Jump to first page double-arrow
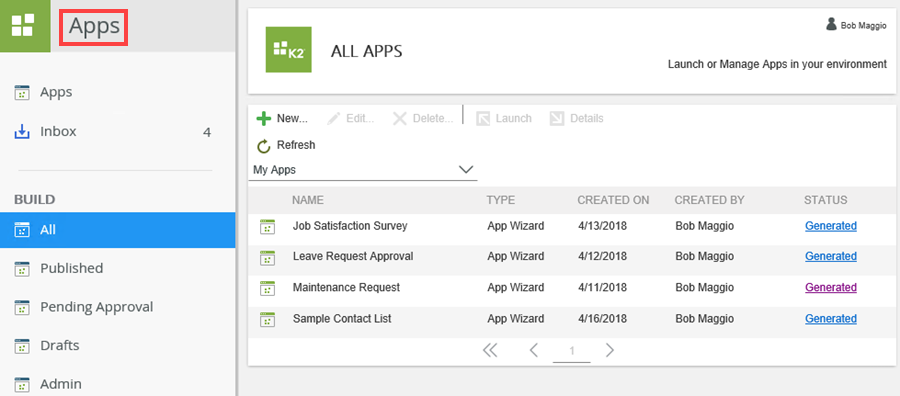This screenshot has width=900, height=396. 490,350
